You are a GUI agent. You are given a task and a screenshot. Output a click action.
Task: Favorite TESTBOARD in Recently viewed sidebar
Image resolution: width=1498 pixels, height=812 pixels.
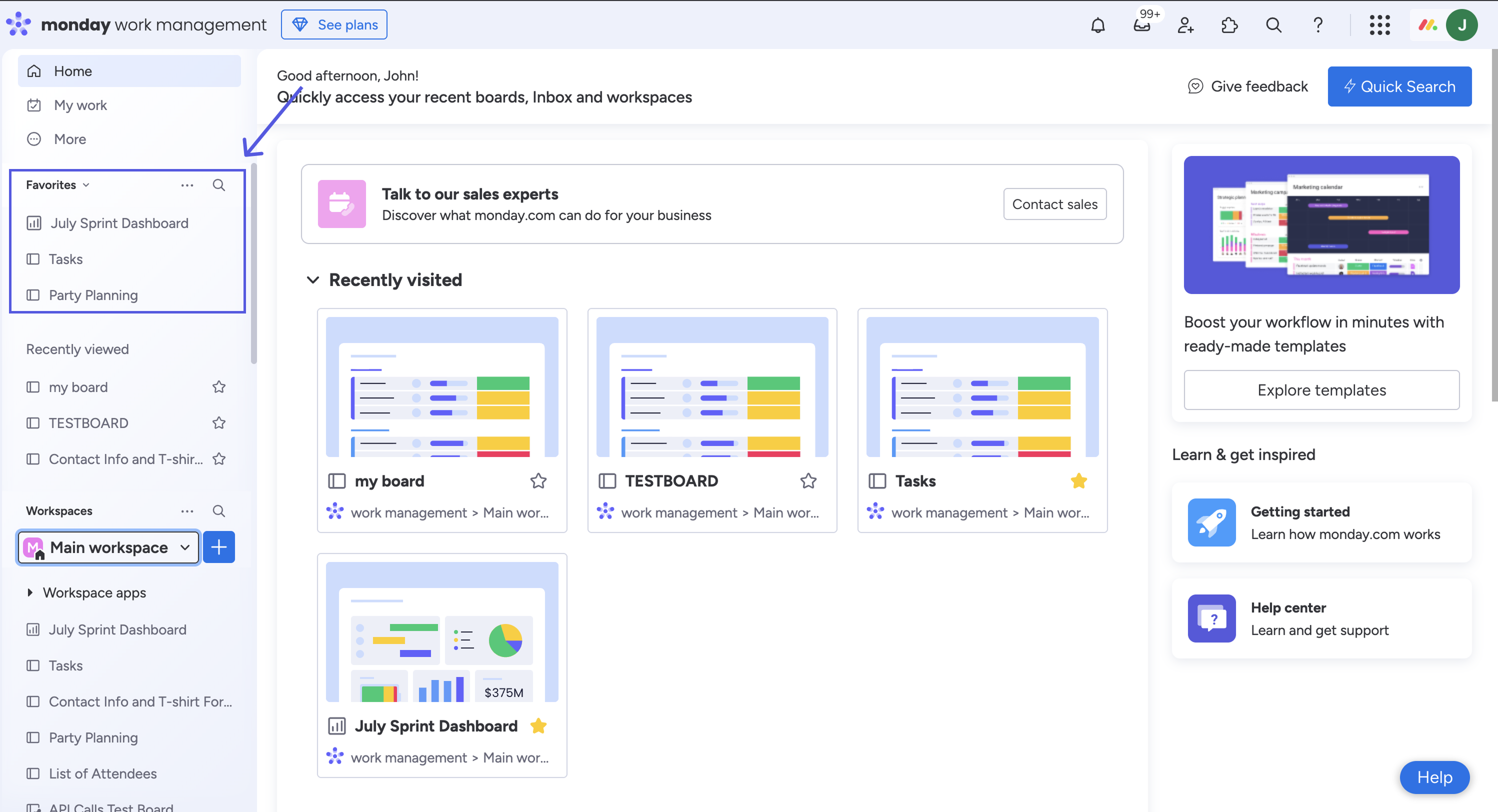click(x=218, y=423)
